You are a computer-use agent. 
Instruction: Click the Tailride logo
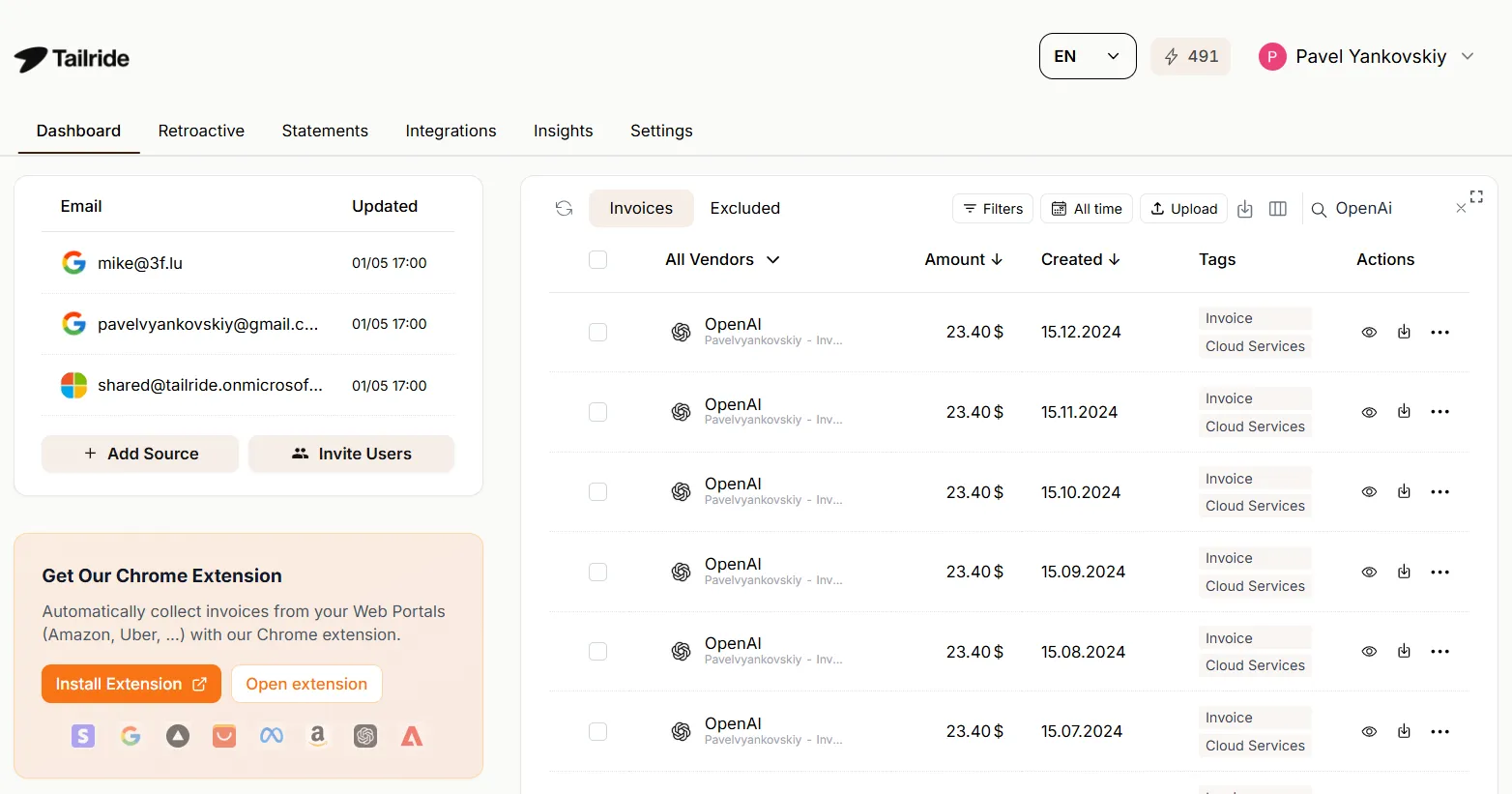click(x=72, y=58)
